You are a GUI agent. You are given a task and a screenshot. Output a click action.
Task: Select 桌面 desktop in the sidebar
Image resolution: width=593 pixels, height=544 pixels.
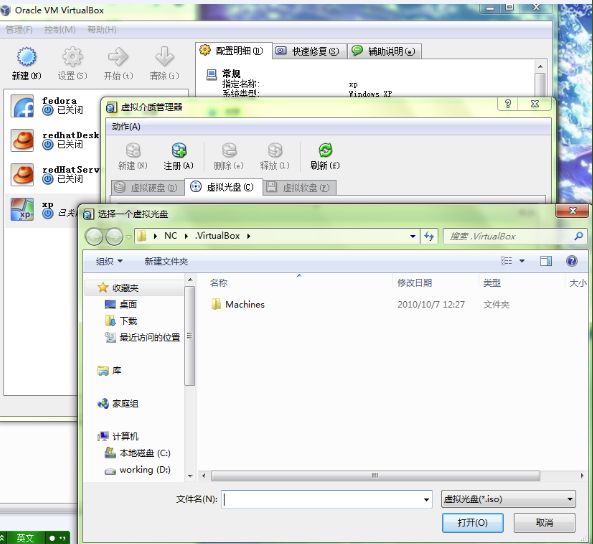click(121, 304)
